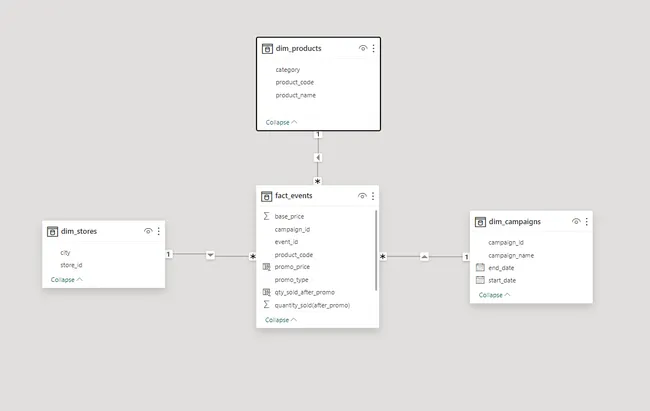Collapse the fact_events table card

(x=281, y=320)
